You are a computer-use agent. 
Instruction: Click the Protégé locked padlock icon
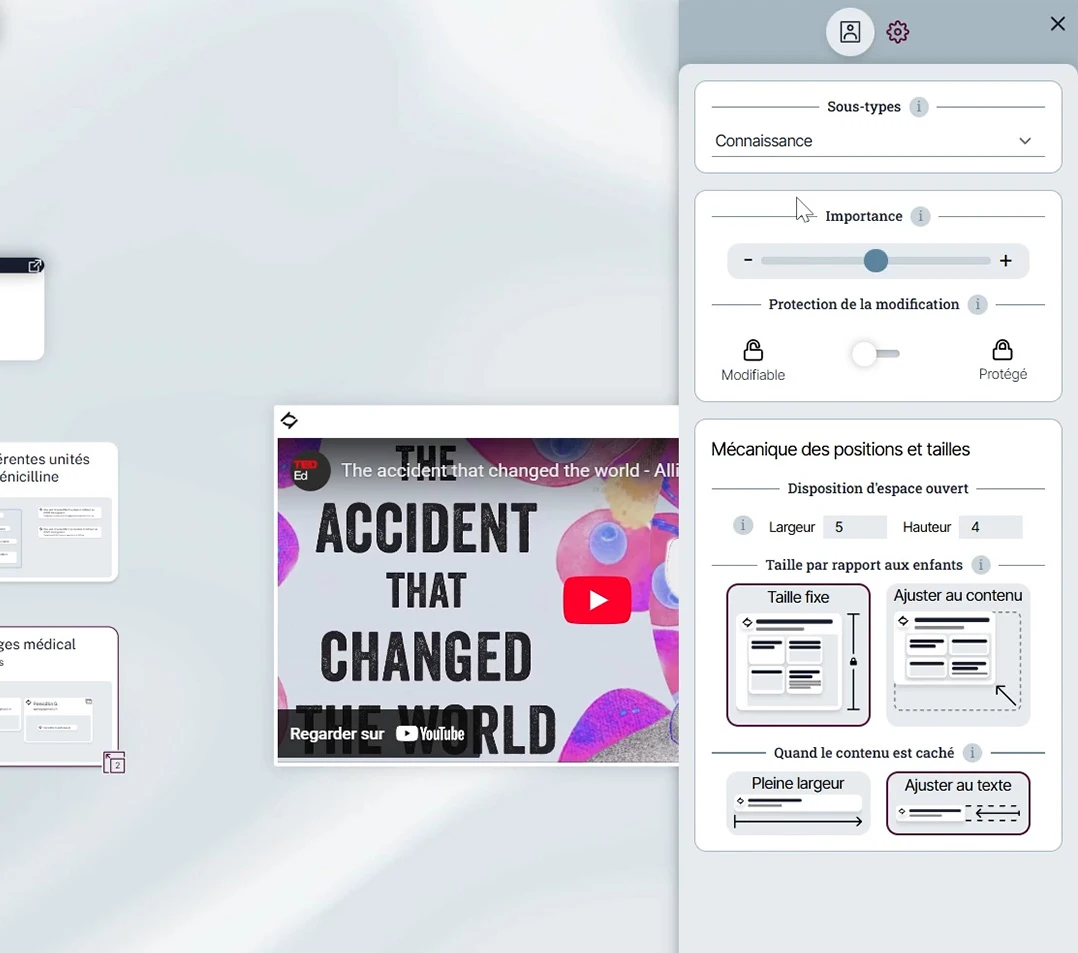click(x=1002, y=350)
